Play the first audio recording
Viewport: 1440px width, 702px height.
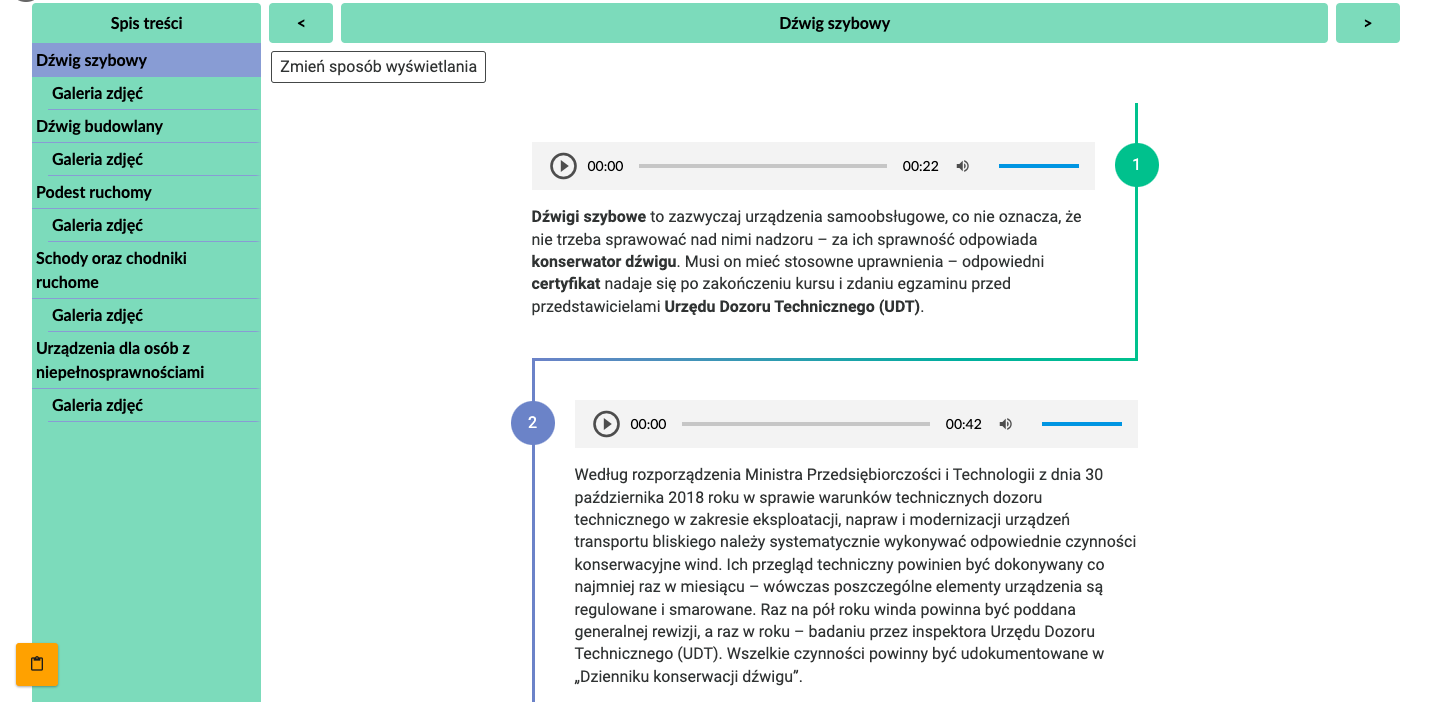tap(563, 166)
